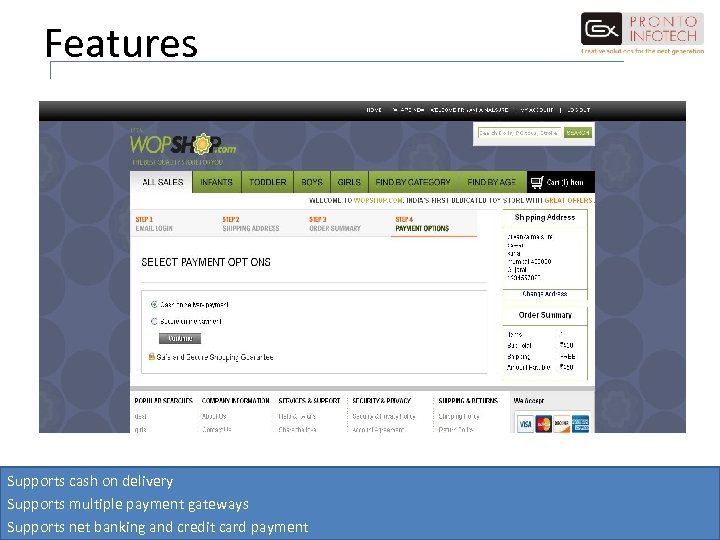Click the Home link in top bar

[x=374, y=110]
